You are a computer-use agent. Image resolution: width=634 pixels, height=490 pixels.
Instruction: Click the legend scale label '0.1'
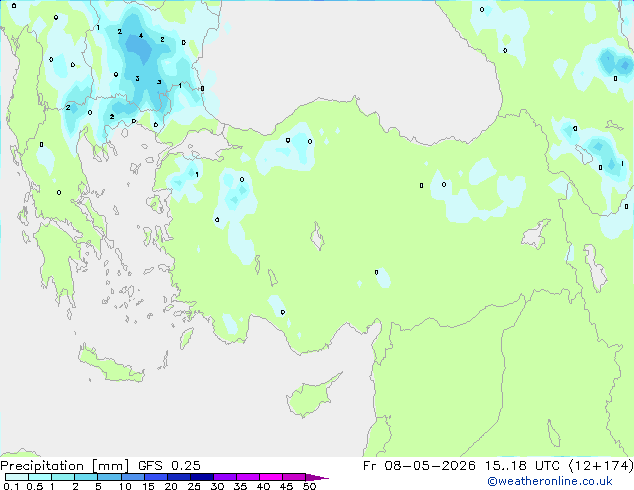[x=11, y=486]
